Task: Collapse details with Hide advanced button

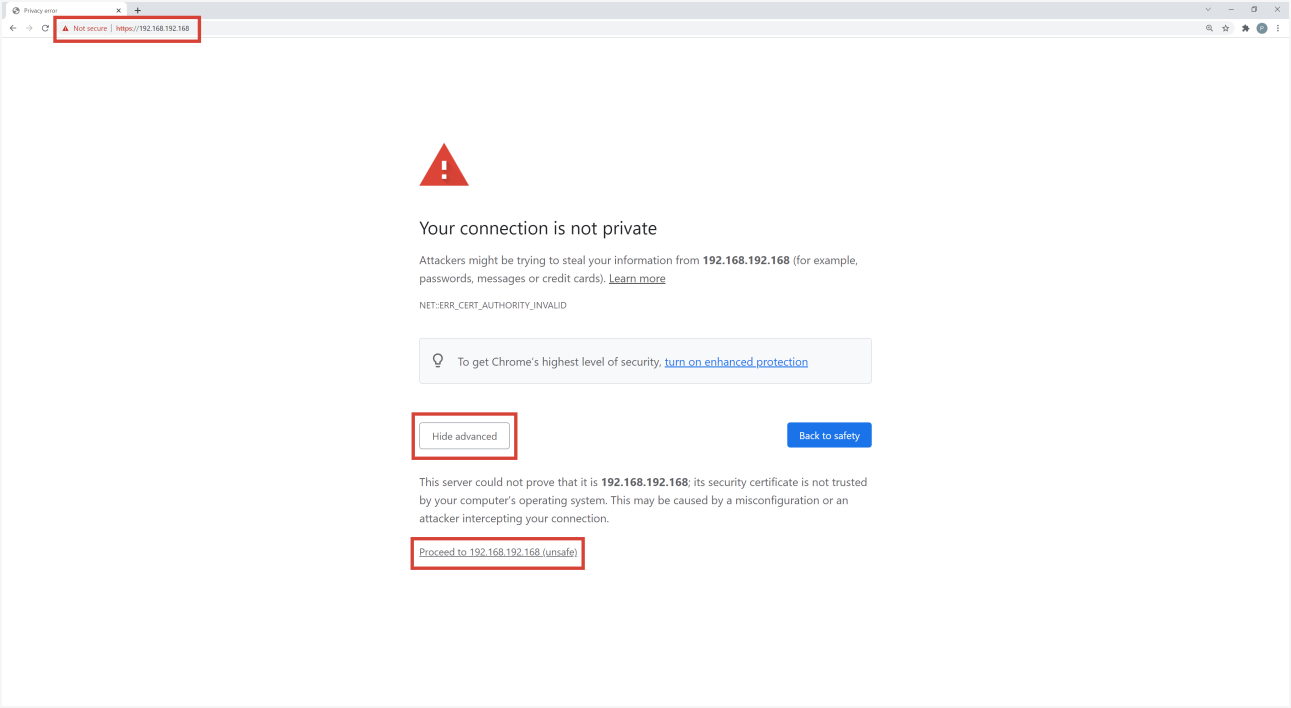Action: [464, 436]
